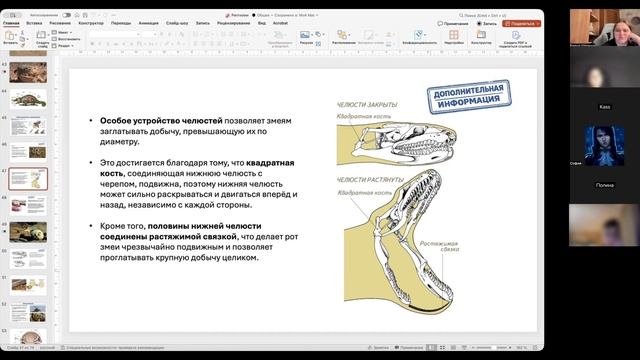Click the Reset (Восстановить) slide button

66,39
